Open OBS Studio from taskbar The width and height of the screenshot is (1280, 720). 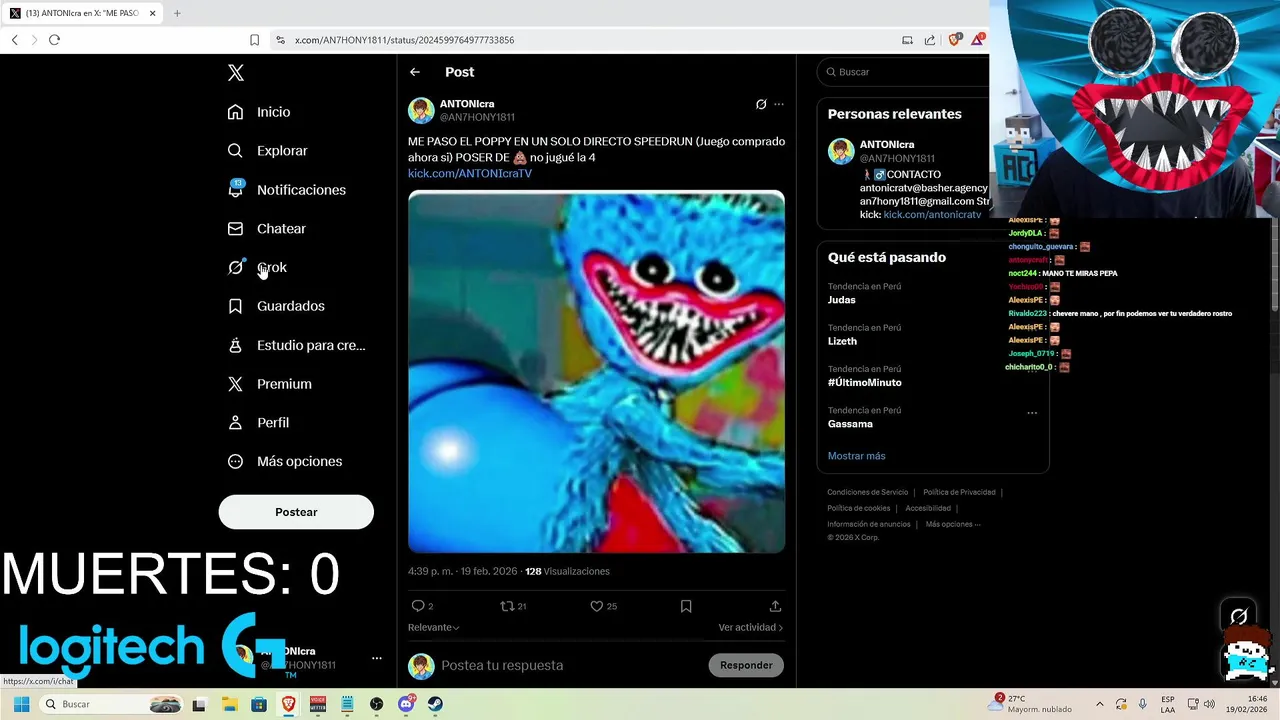point(376,704)
